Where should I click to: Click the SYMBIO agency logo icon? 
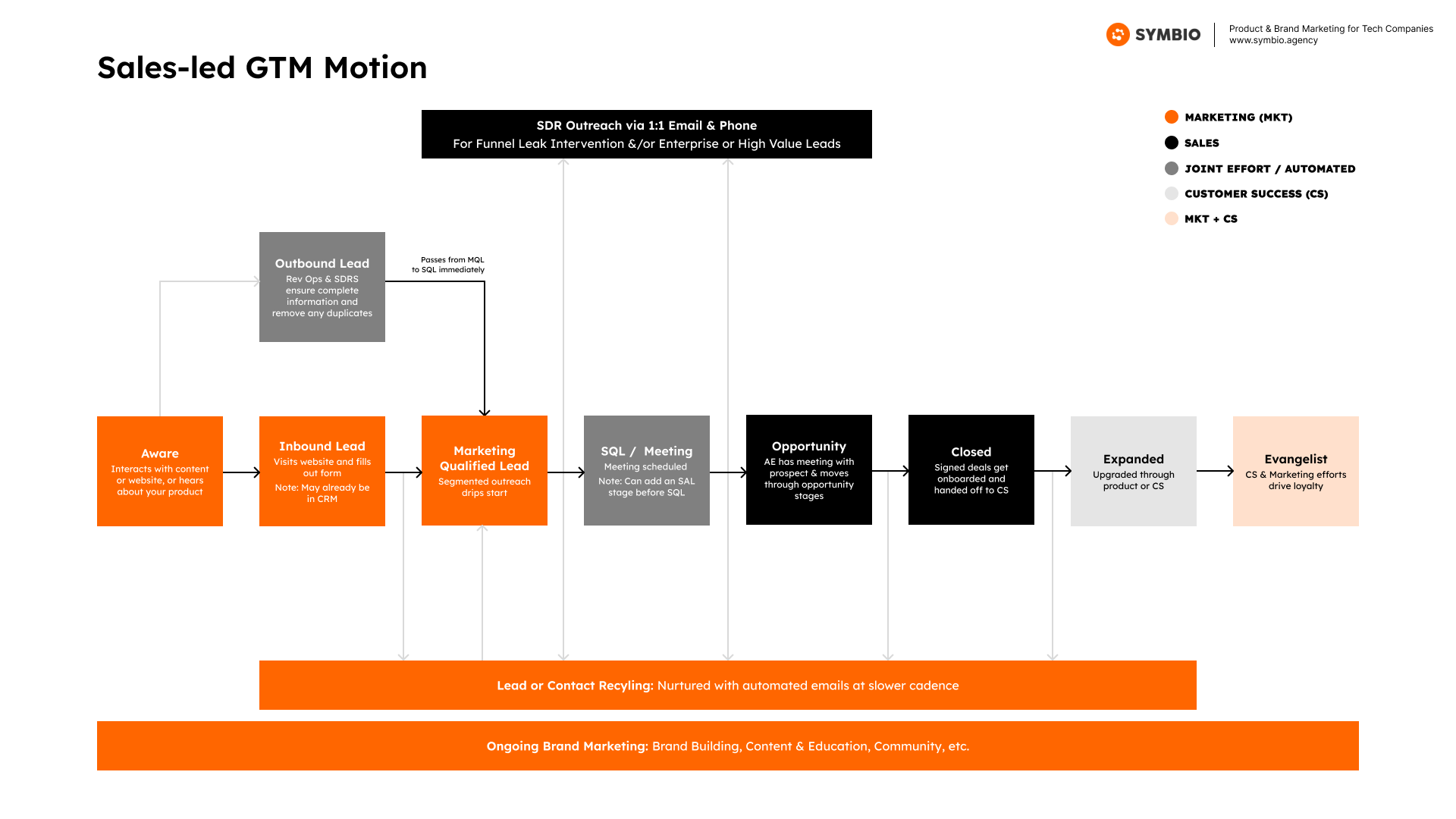tap(1122, 34)
